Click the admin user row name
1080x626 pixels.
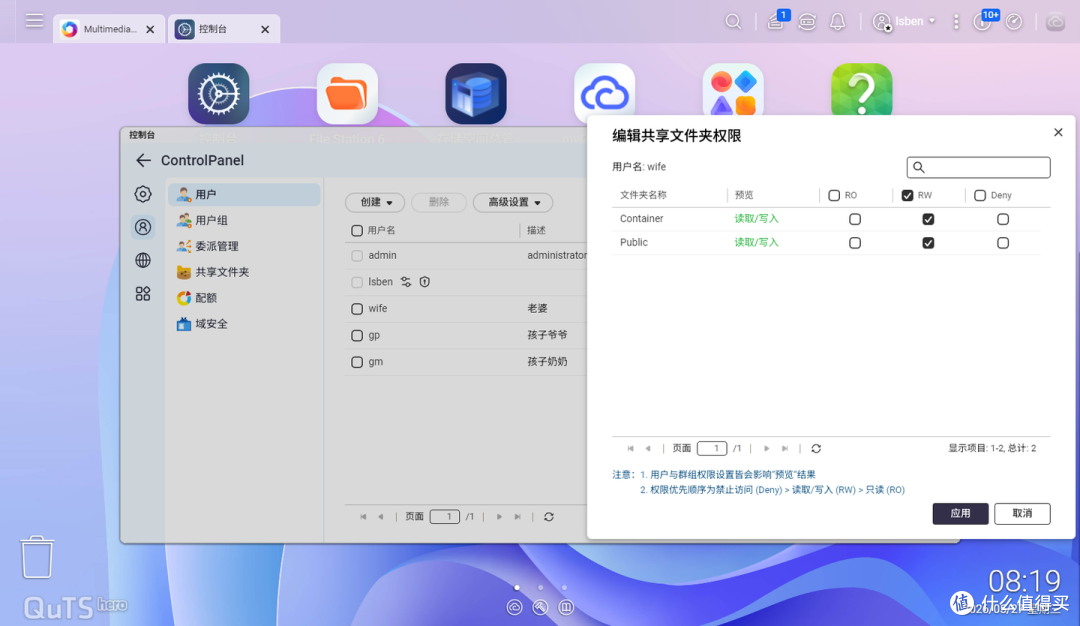pos(382,255)
